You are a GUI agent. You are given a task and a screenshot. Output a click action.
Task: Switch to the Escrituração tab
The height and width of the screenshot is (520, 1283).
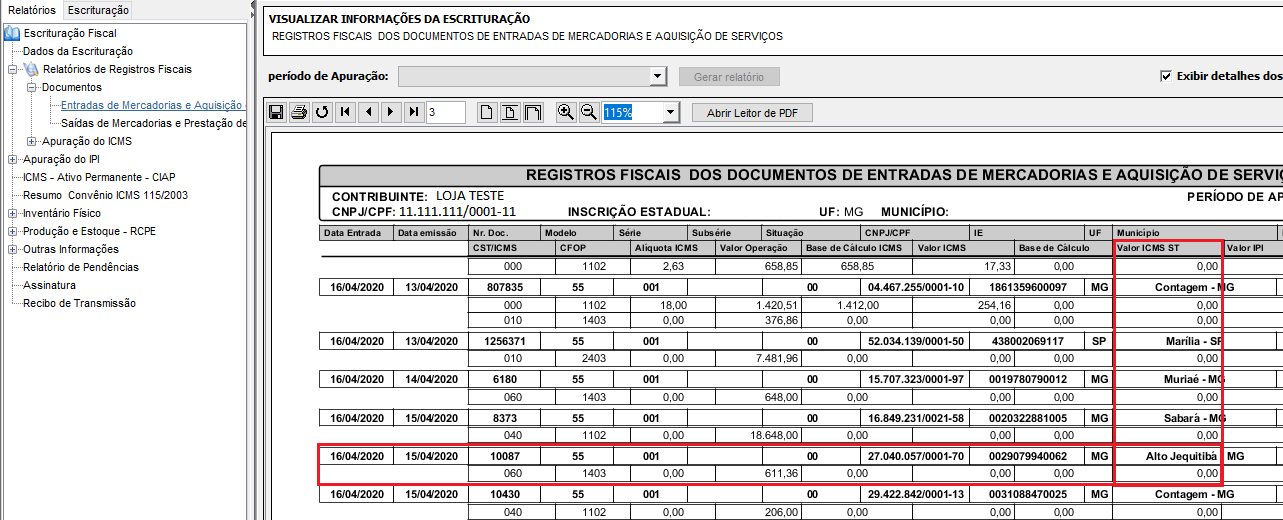(98, 10)
